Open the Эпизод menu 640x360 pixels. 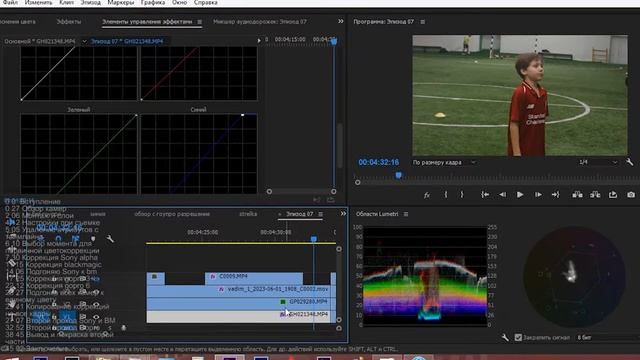point(90,2)
